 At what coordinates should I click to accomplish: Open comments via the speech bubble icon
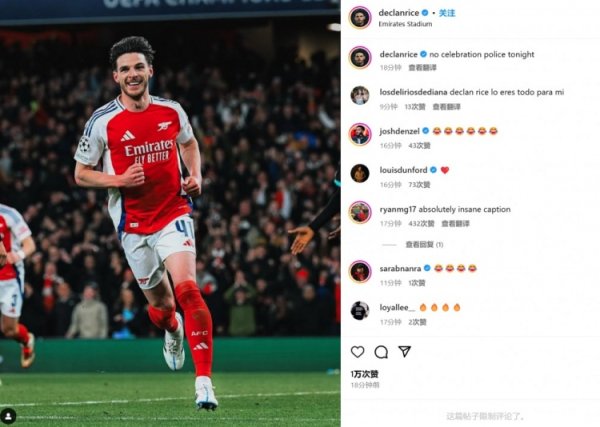tap(381, 352)
